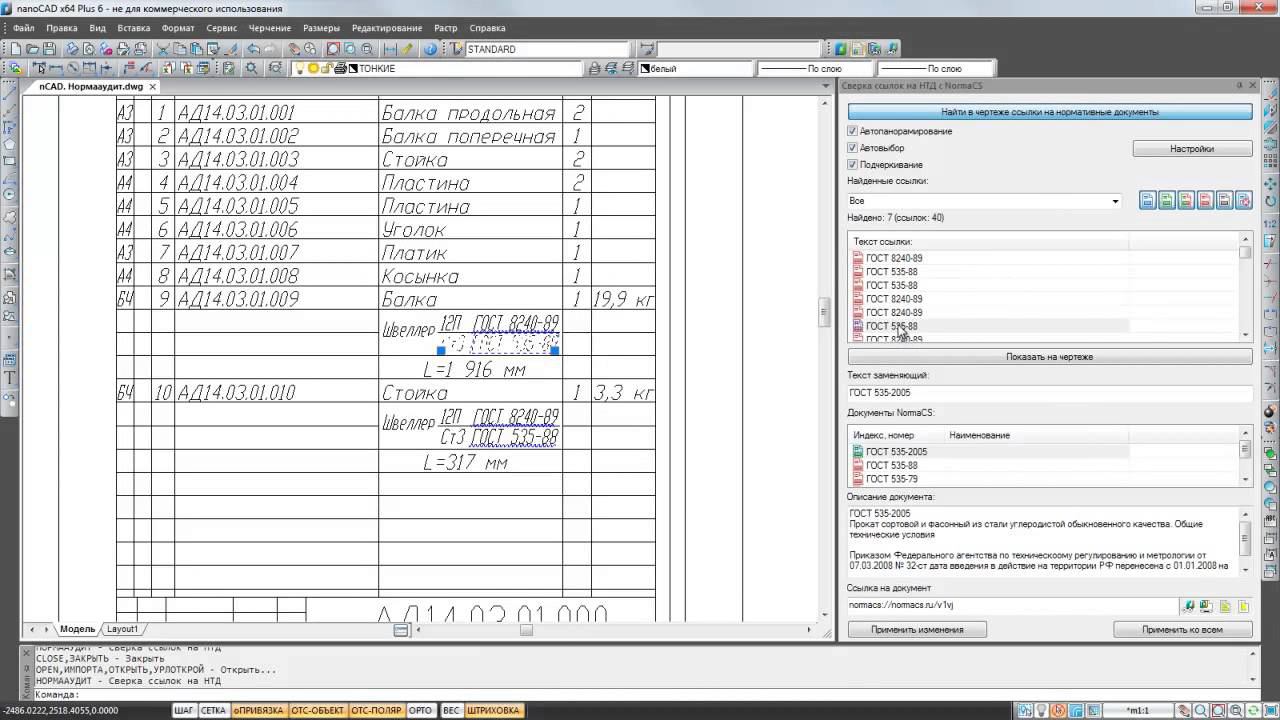This screenshot has height=720, width=1280.
Task: Click the red document filter icon in found links
Action: click(x=1205, y=201)
